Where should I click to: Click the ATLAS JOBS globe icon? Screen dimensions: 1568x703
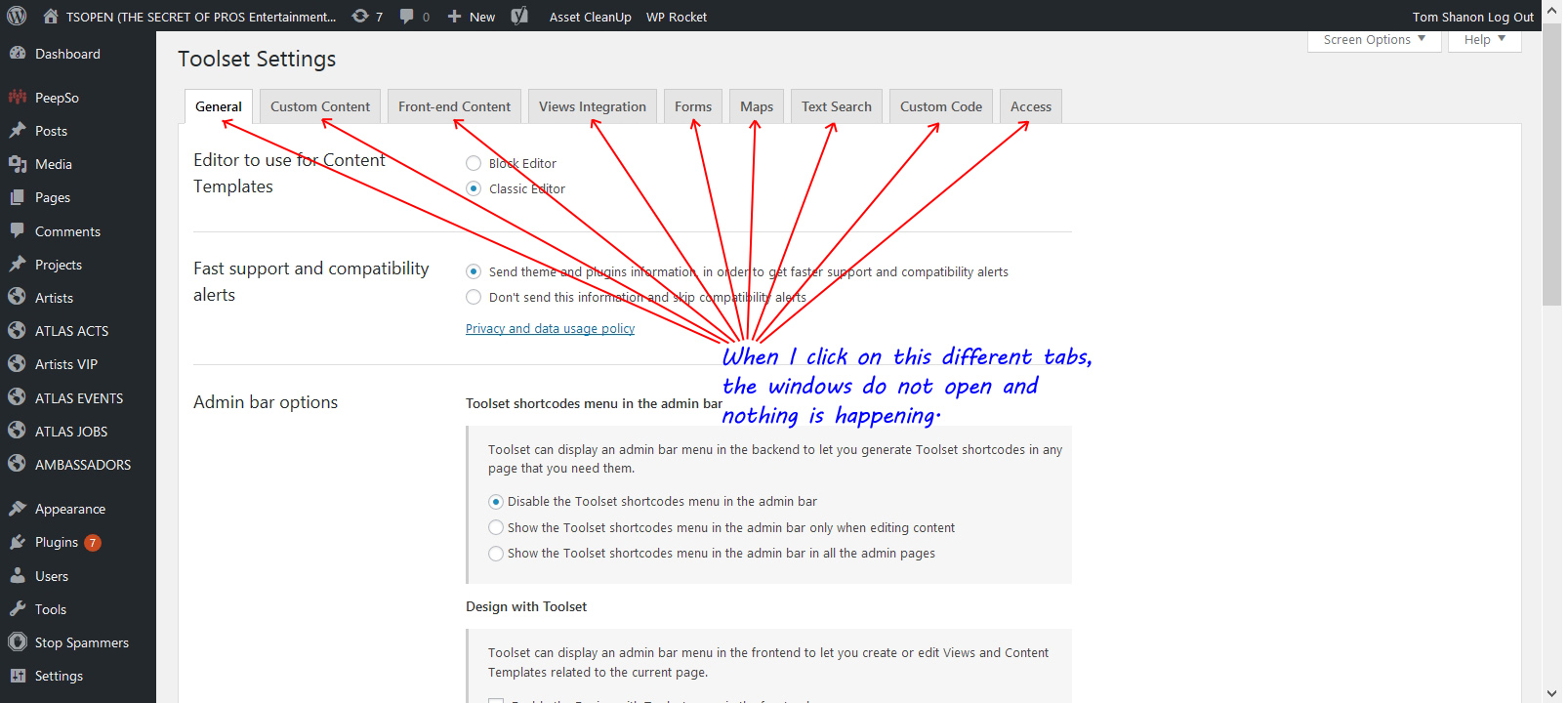pyautogui.click(x=17, y=431)
